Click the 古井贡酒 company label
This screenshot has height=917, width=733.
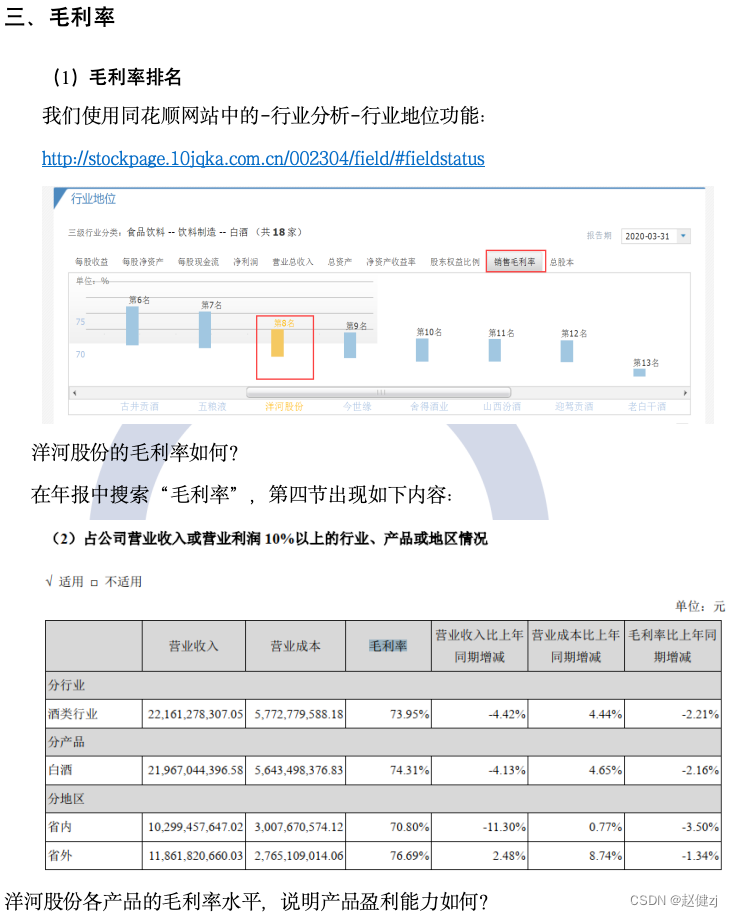139,406
